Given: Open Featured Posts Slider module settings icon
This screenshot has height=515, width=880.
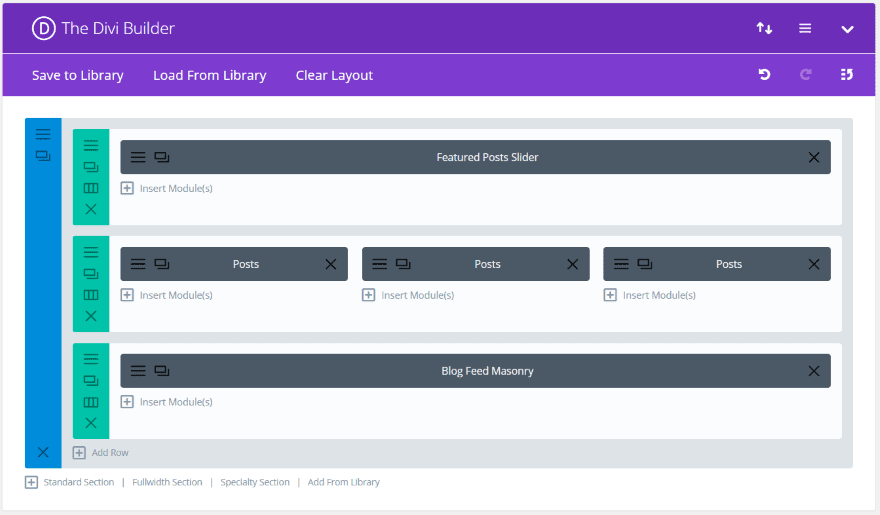Looking at the screenshot, I should pos(138,157).
